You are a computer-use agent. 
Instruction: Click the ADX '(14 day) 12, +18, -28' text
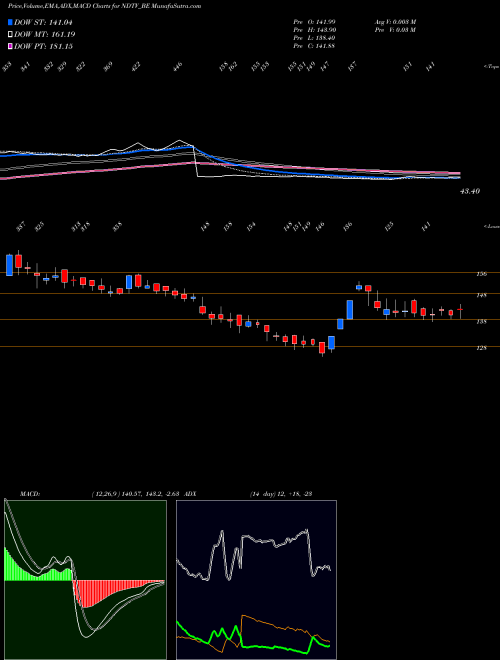tap(281, 493)
